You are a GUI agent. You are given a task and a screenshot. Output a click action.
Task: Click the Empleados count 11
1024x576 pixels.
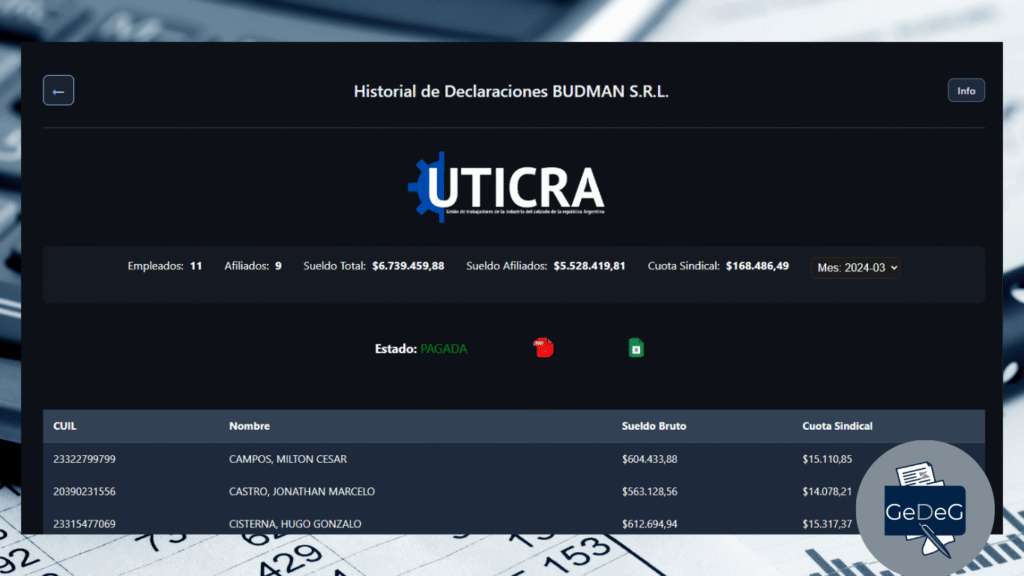click(x=196, y=266)
